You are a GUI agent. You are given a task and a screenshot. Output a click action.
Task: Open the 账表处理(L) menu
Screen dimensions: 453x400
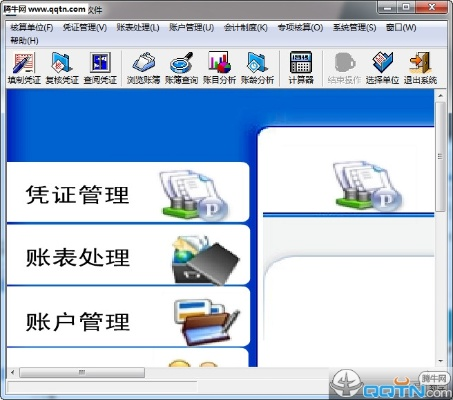click(x=138, y=28)
